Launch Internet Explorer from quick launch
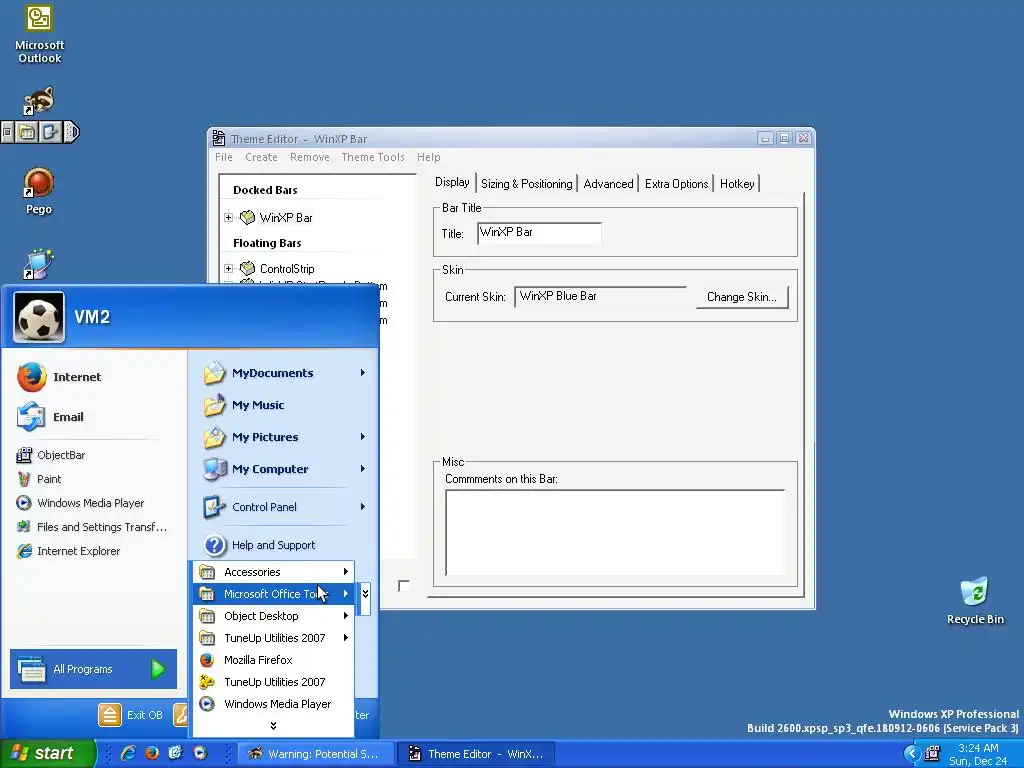This screenshot has width=1024, height=768. click(129, 754)
